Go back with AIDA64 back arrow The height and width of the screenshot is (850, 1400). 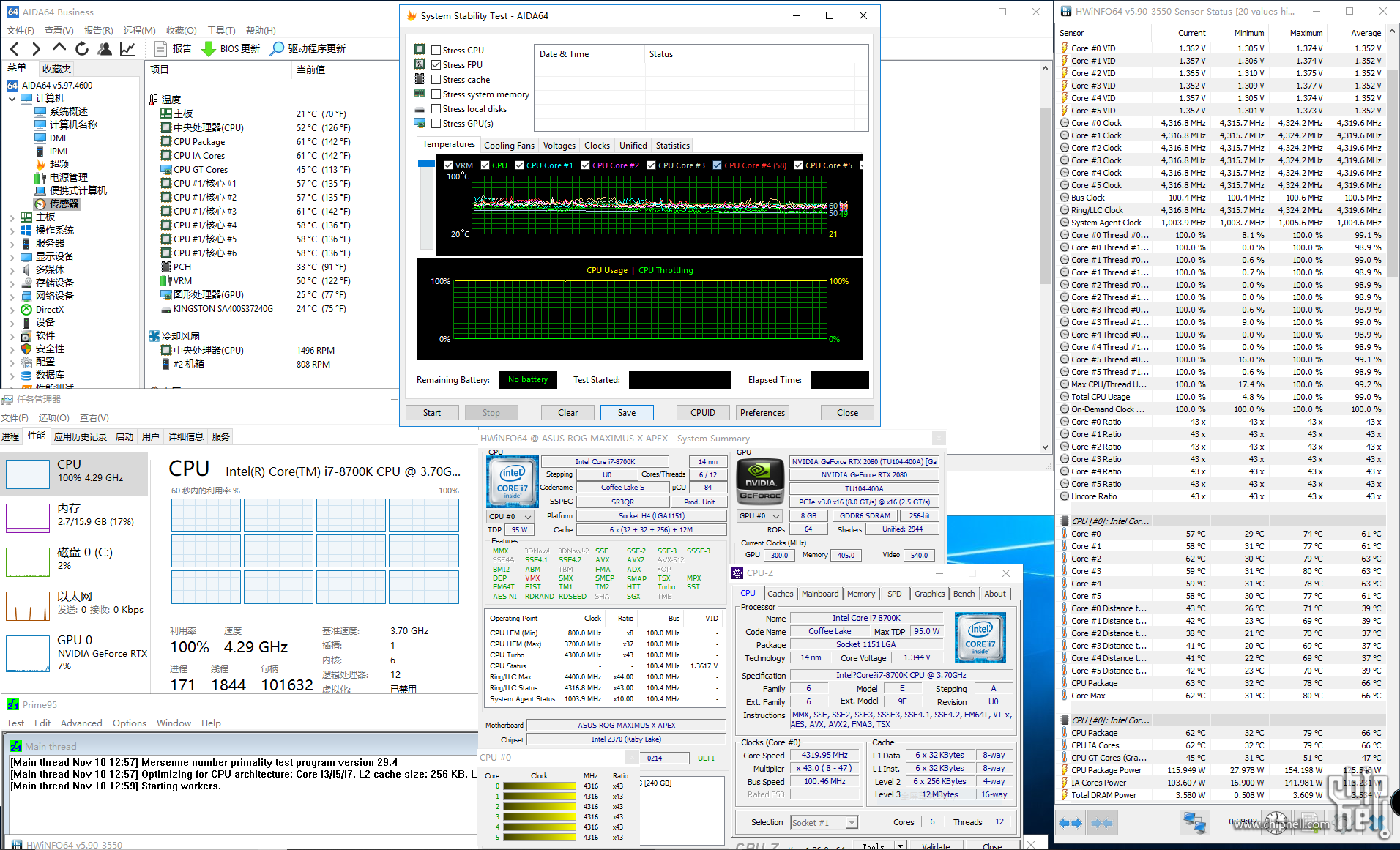pyautogui.click(x=15, y=48)
